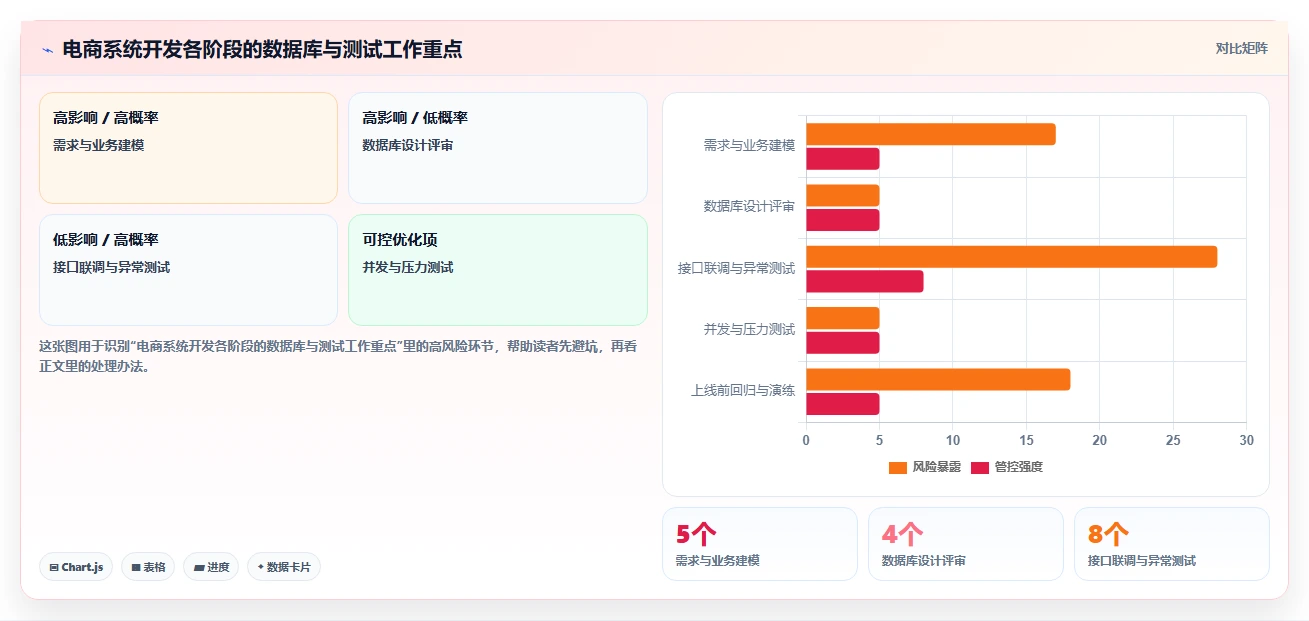Open the 5个 stat card
Viewport: 1309px width, 621px height.
coord(760,544)
